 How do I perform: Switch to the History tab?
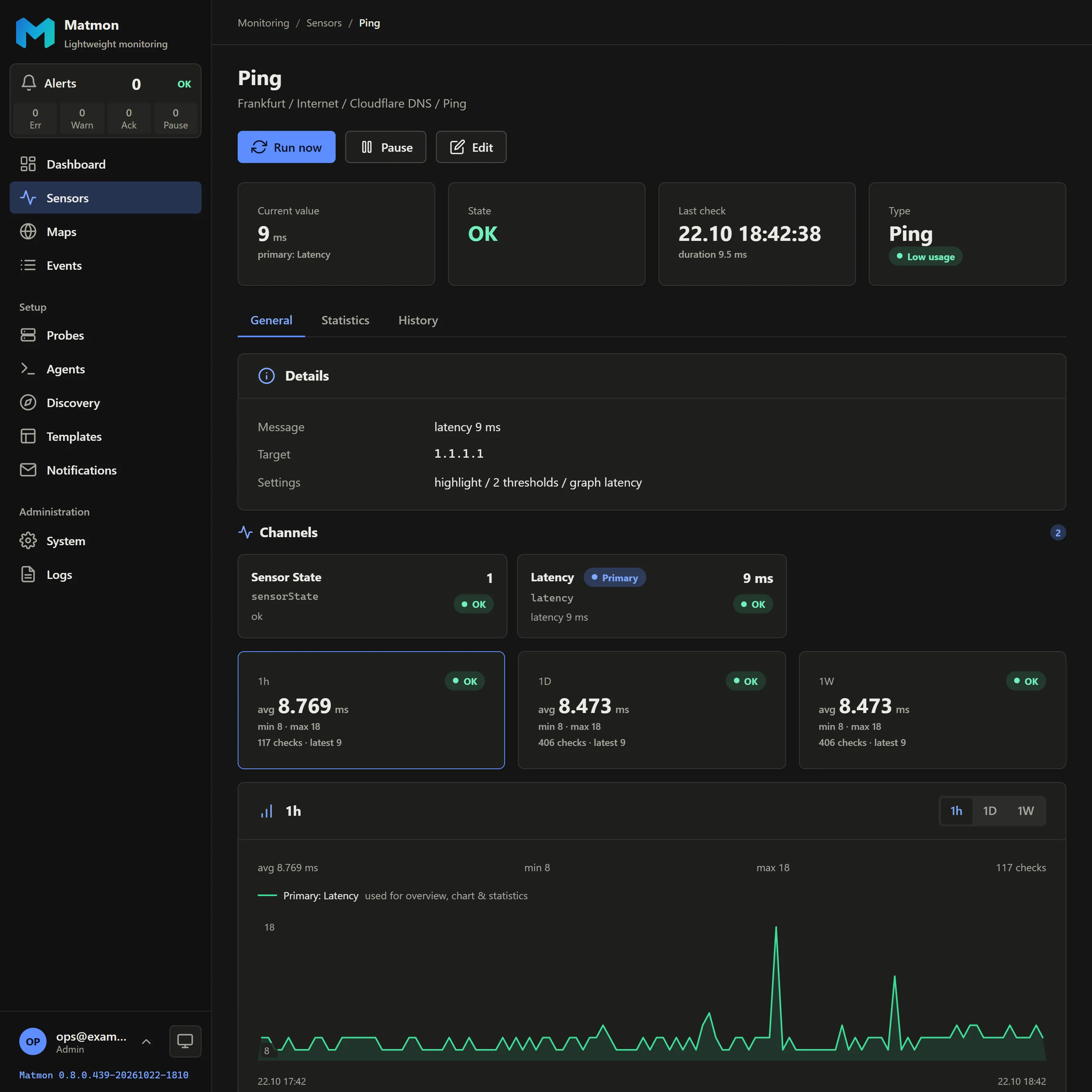[418, 320]
